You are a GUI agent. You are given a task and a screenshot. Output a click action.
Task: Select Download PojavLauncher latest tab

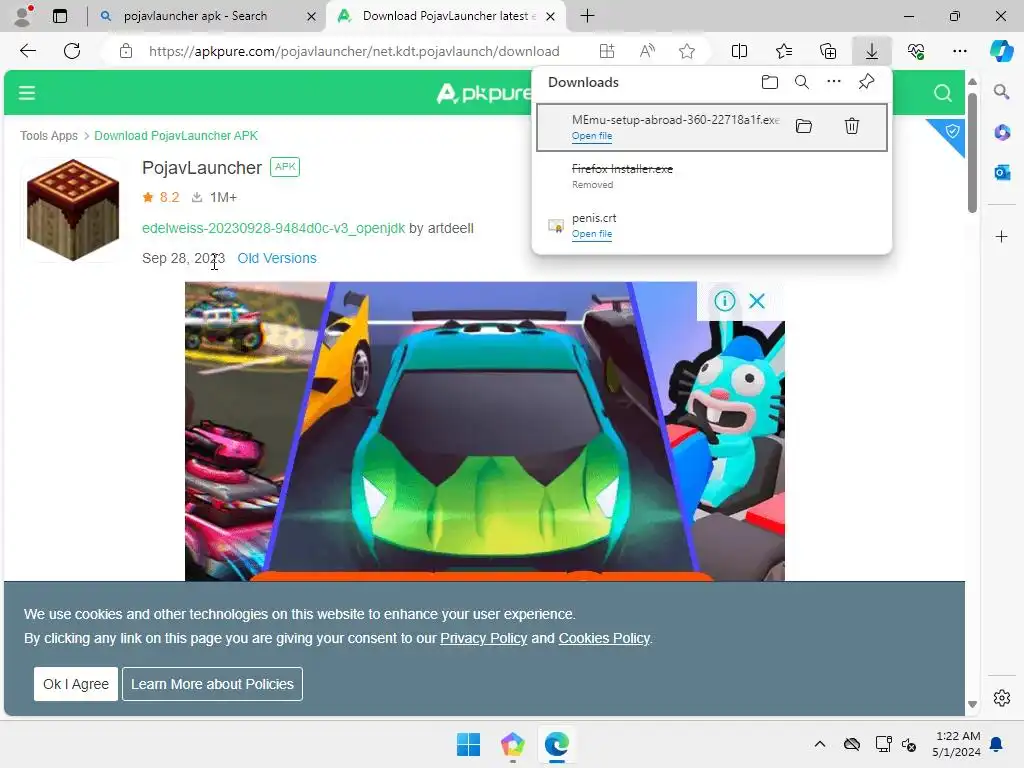tap(447, 16)
